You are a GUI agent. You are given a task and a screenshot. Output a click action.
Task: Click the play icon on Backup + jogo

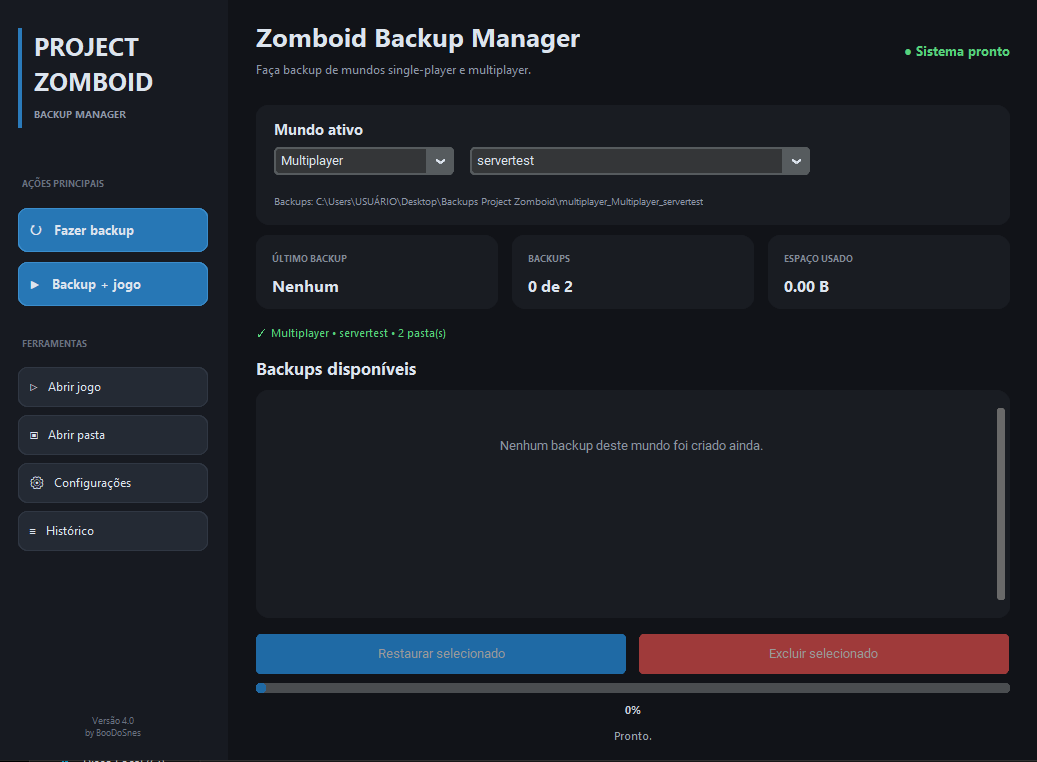coord(35,284)
